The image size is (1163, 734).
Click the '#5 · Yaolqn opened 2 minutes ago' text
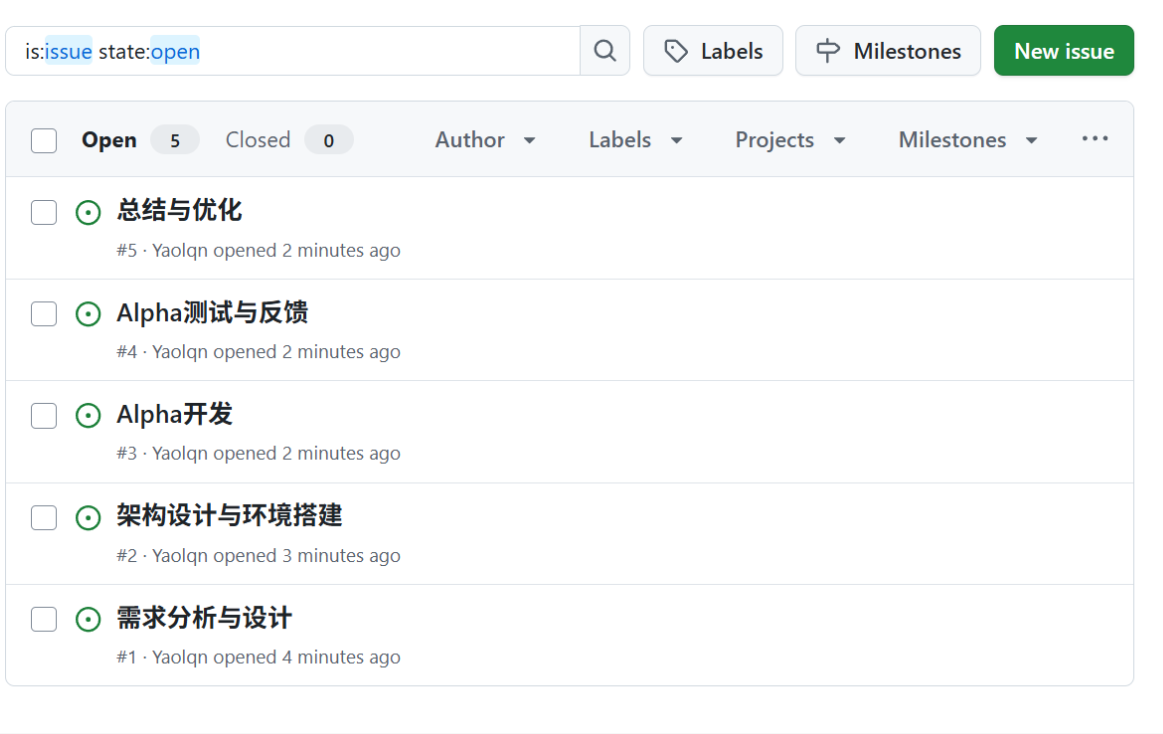point(258,251)
